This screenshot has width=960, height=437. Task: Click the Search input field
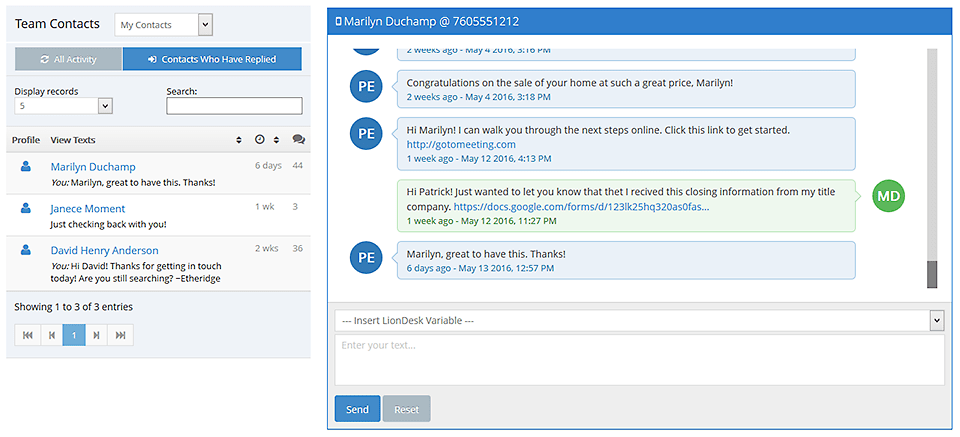[234, 106]
